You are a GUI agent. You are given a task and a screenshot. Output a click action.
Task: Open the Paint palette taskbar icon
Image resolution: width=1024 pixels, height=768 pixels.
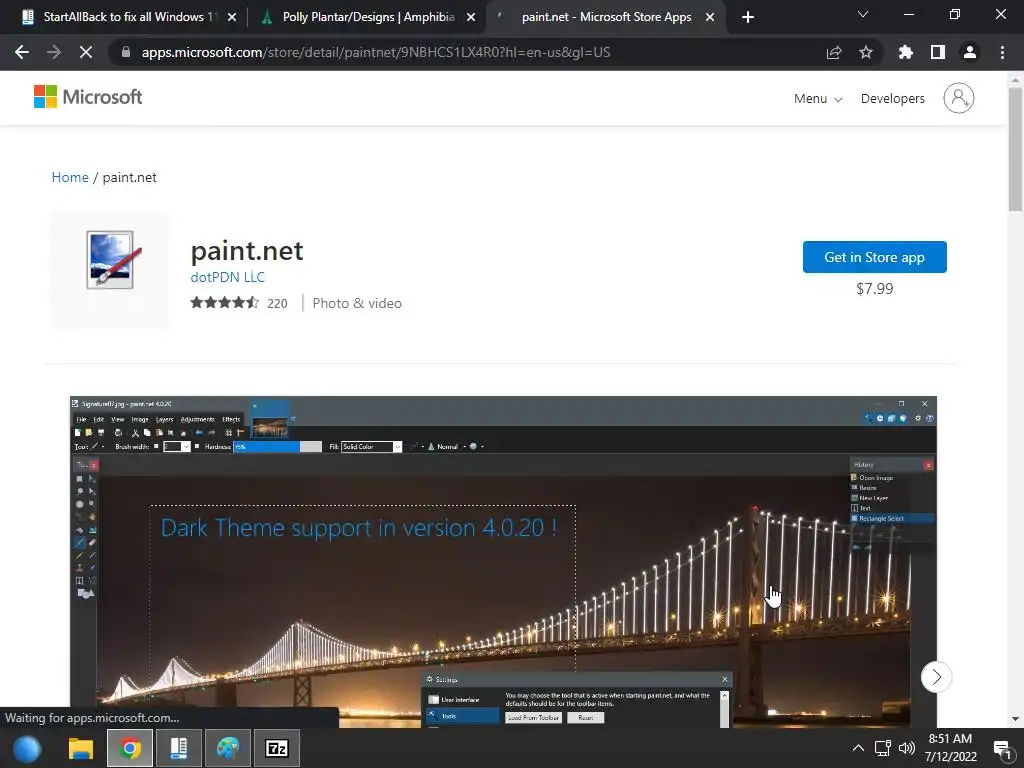[x=228, y=748]
